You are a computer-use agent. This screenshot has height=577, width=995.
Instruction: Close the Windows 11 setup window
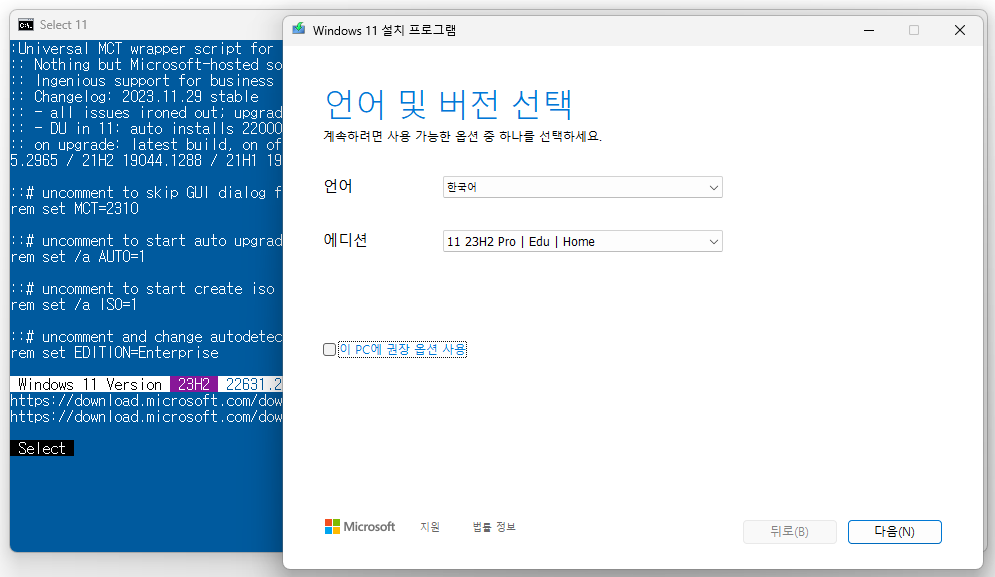pyautogui.click(x=959, y=30)
